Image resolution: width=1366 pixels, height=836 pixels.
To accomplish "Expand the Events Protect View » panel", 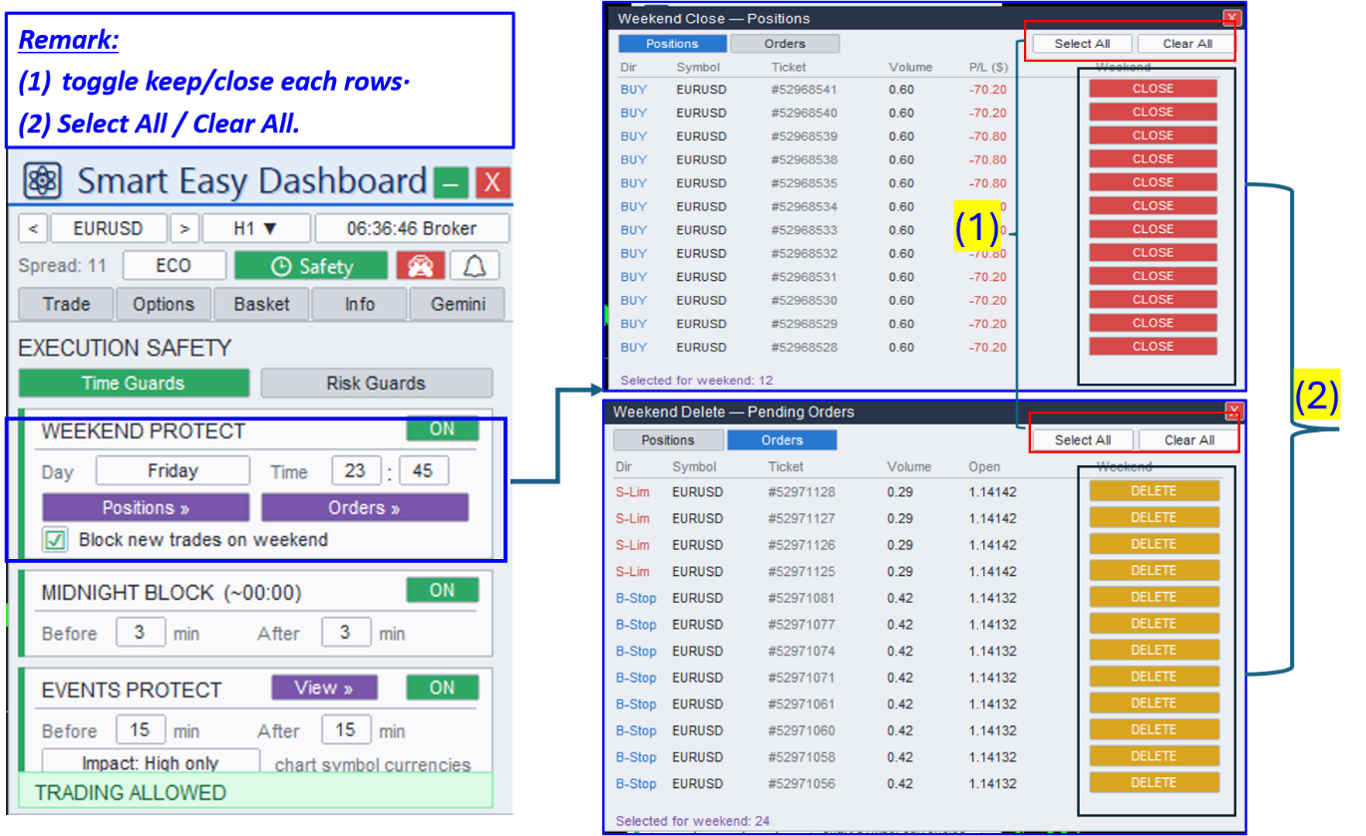I will coord(324,688).
